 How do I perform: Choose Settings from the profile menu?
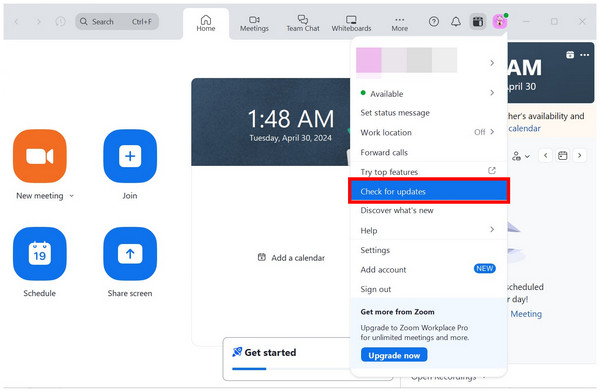pyautogui.click(x=427, y=250)
